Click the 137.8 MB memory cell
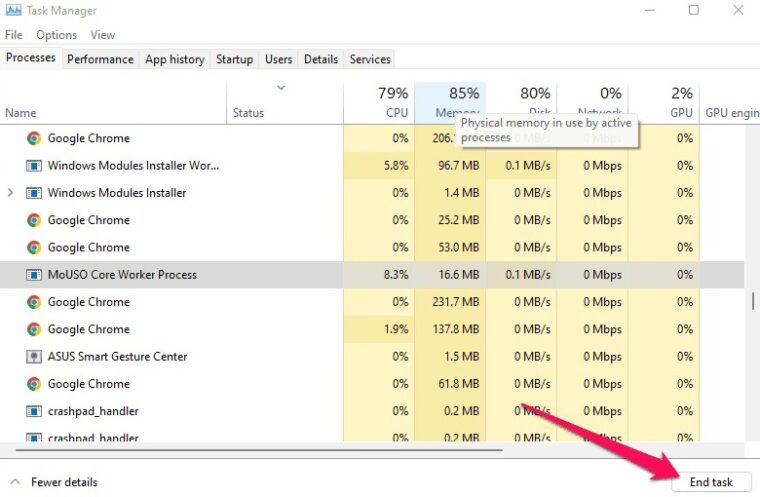 tap(450, 329)
